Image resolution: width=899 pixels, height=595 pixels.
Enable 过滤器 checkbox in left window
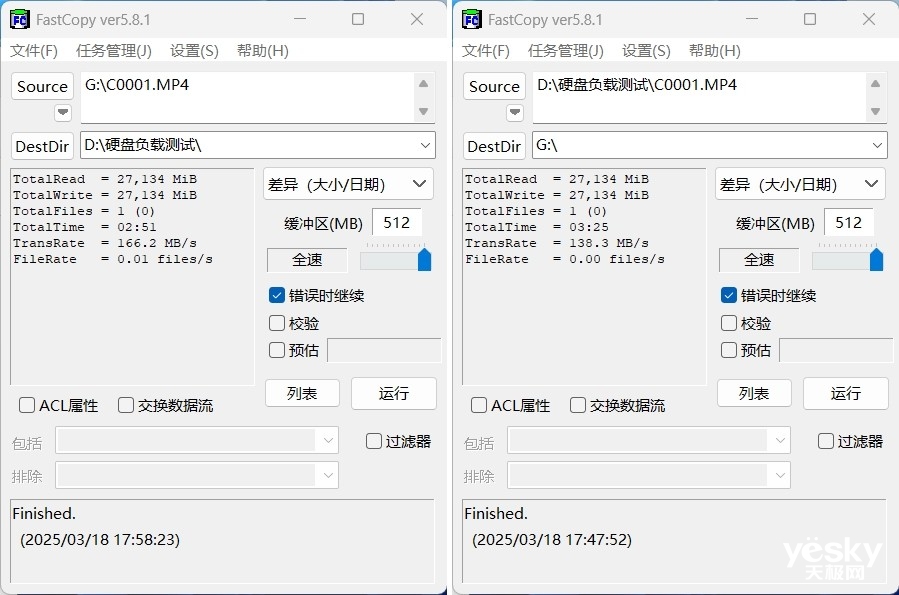pos(374,441)
